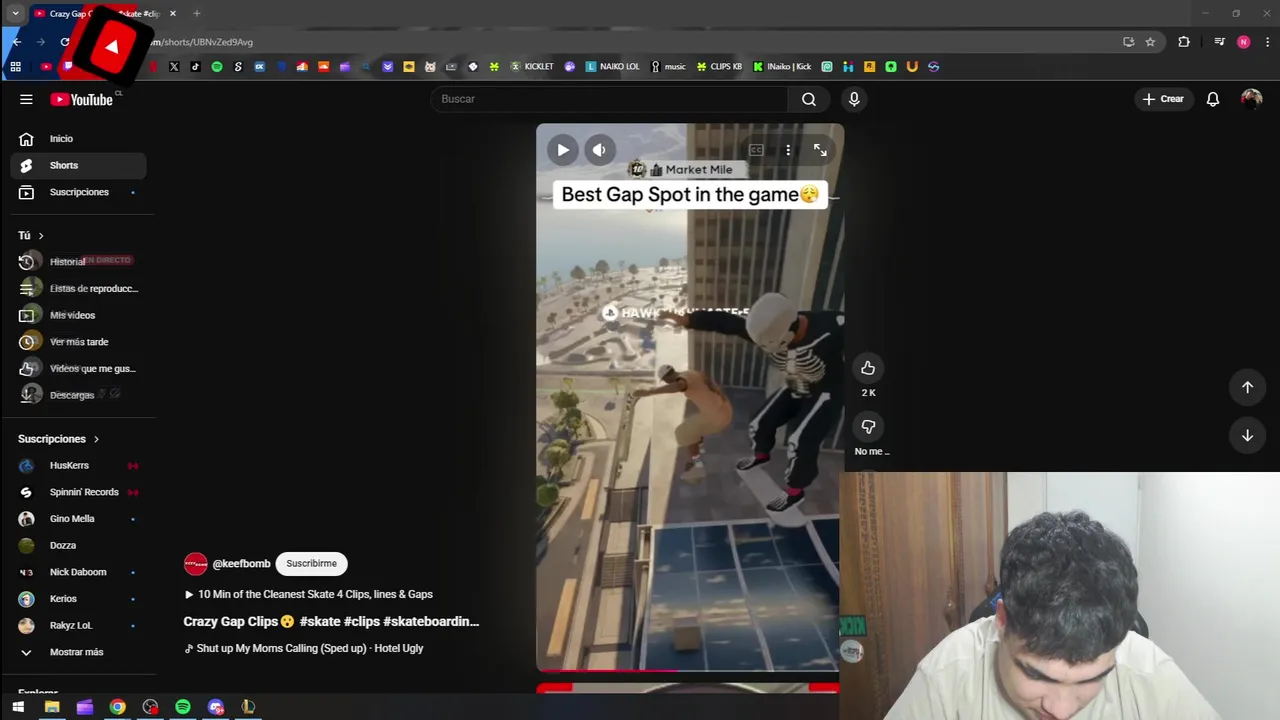Mute the Short's volume
The height and width of the screenshot is (720, 1280).
(599, 150)
